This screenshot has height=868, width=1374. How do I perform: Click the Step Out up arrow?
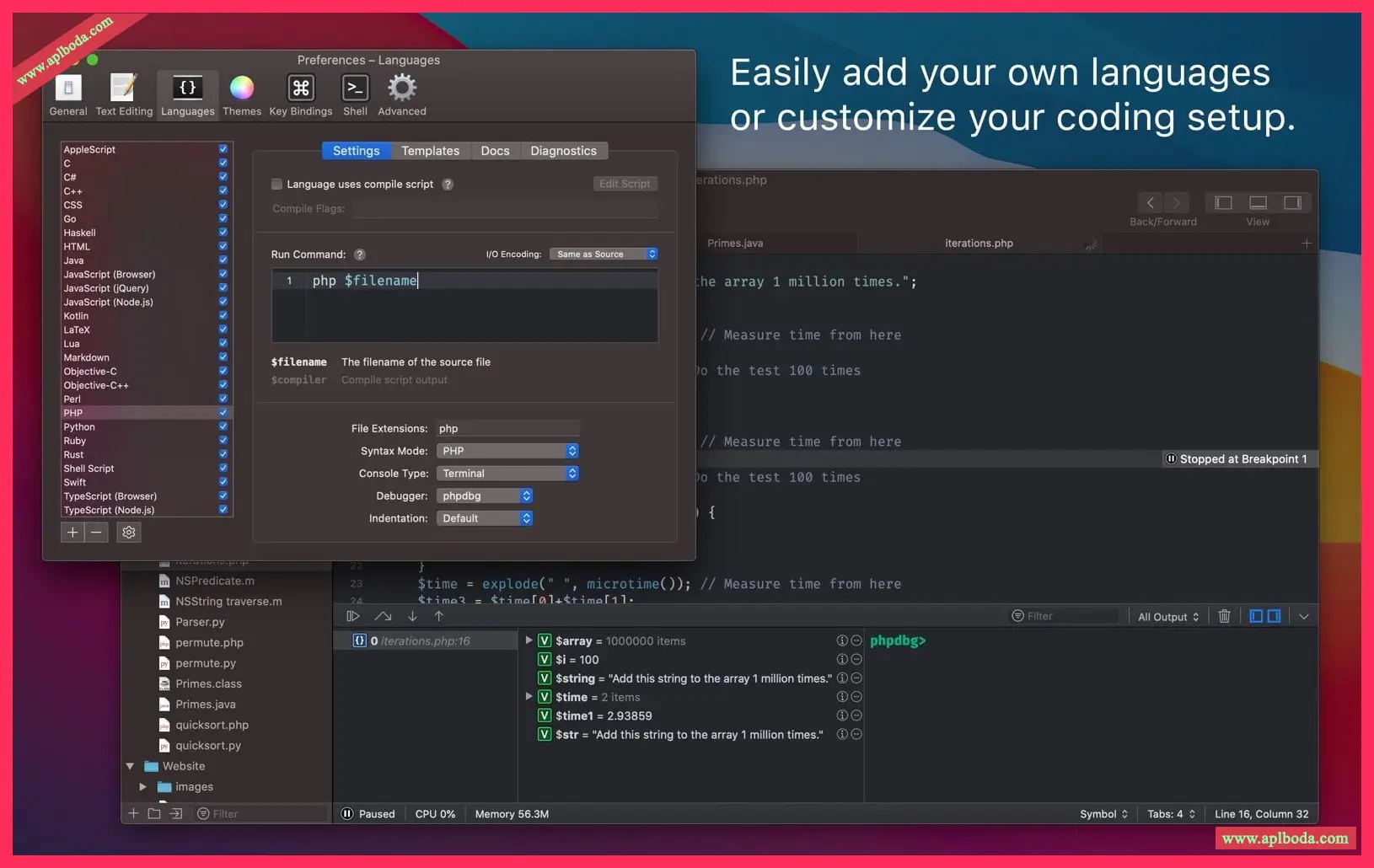[x=439, y=616]
